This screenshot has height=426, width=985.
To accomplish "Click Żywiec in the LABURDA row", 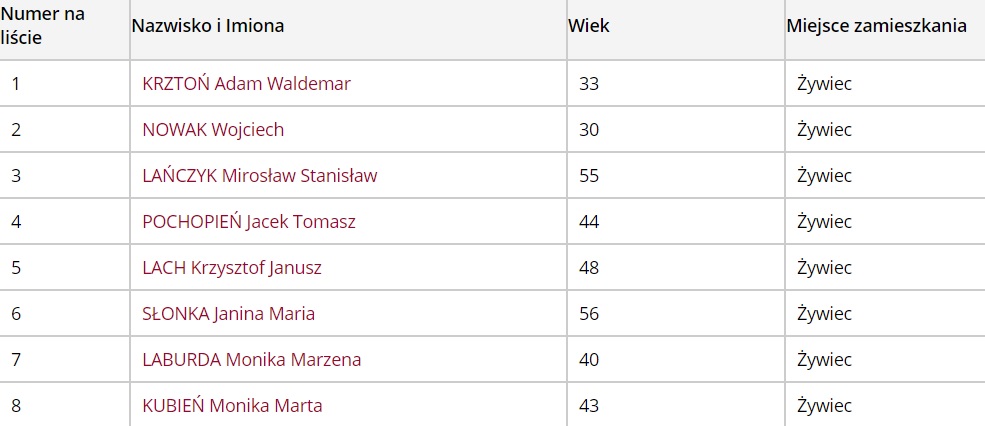I will (824, 360).
